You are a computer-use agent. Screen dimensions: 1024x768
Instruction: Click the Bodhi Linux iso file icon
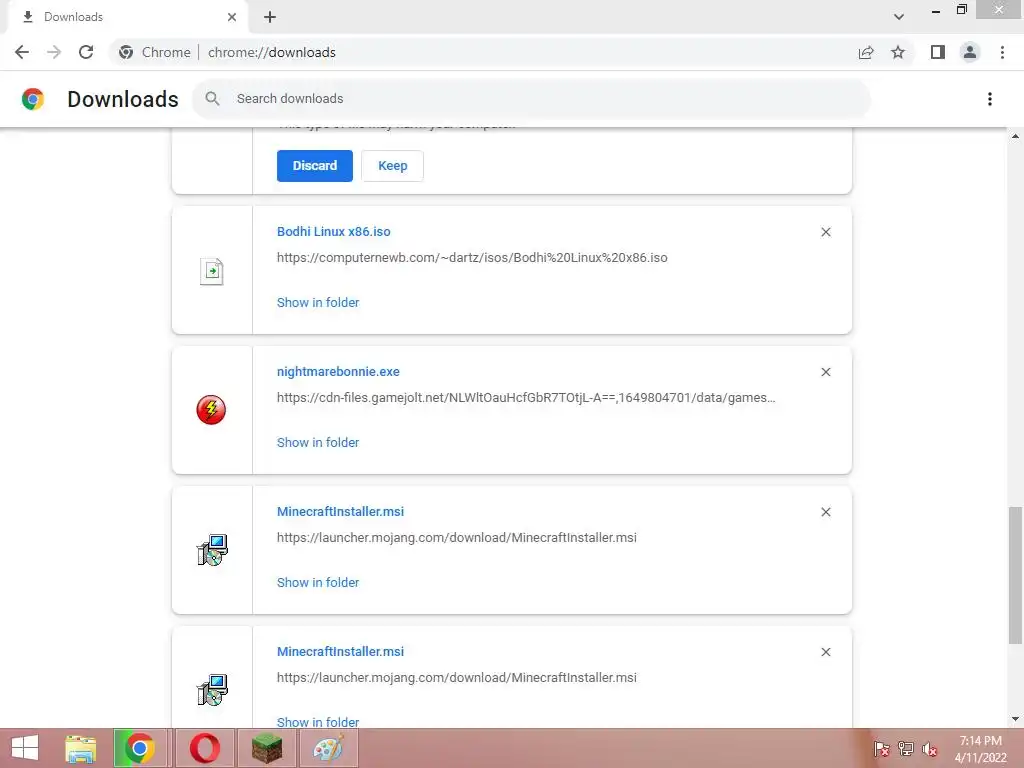pos(212,271)
